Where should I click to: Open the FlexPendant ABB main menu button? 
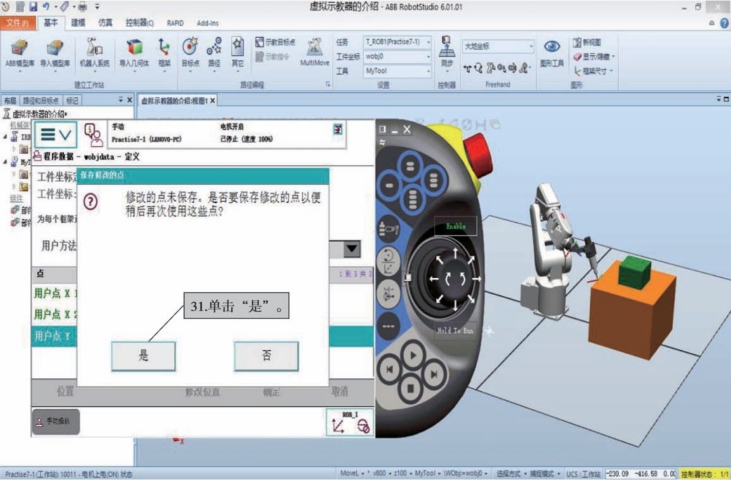[x=56, y=135]
